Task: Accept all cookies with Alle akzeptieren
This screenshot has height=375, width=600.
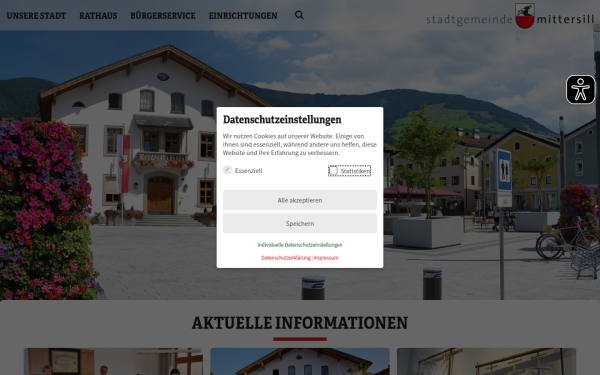Action: click(x=300, y=200)
